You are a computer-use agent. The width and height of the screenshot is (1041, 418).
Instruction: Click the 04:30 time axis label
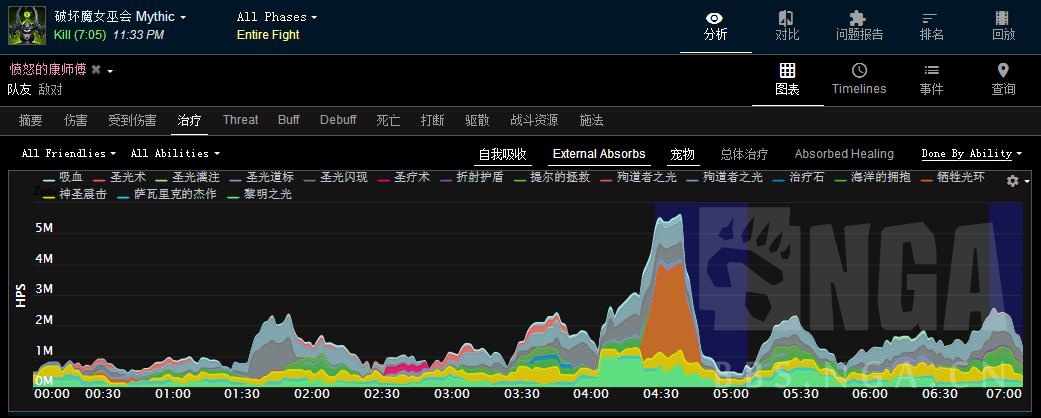(x=661, y=393)
